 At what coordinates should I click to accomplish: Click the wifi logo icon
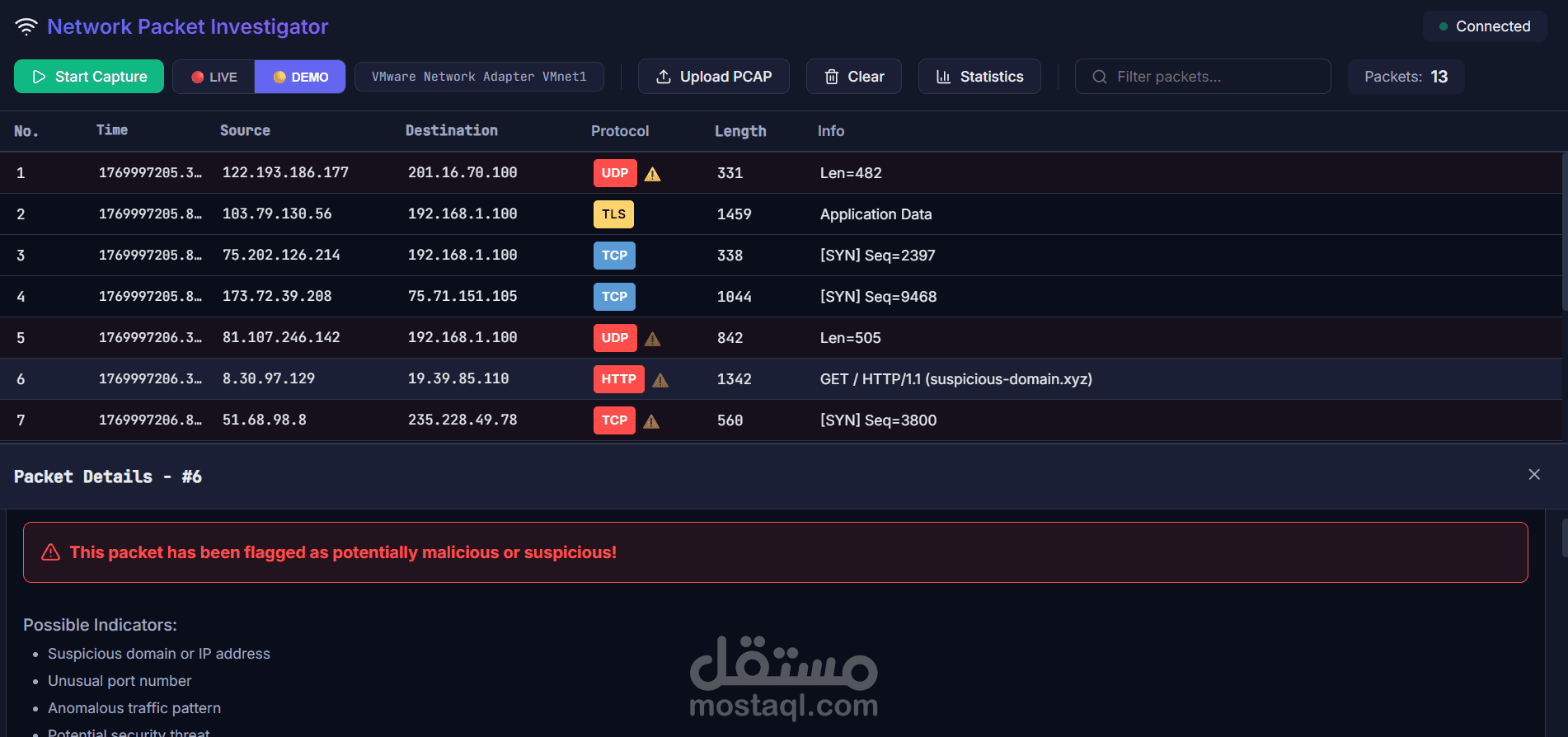[x=26, y=27]
